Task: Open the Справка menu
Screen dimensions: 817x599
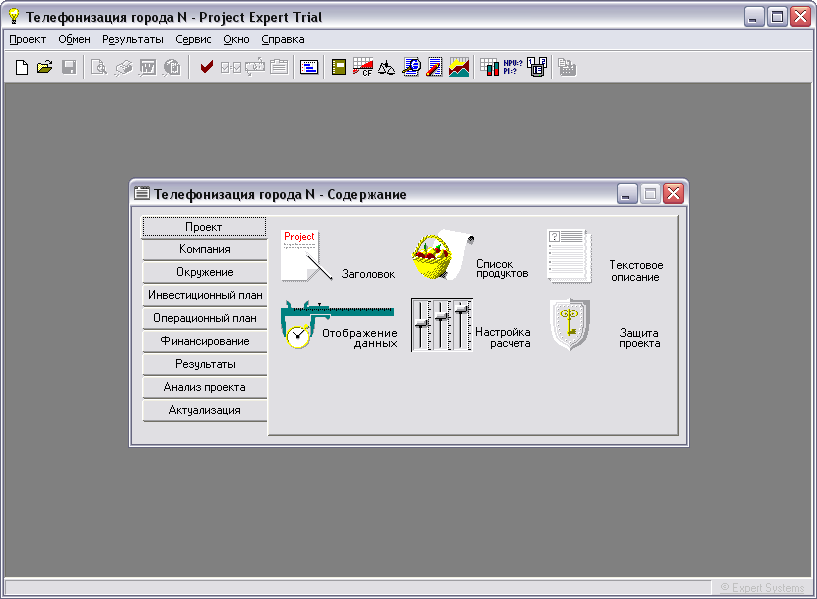Action: 283,39
